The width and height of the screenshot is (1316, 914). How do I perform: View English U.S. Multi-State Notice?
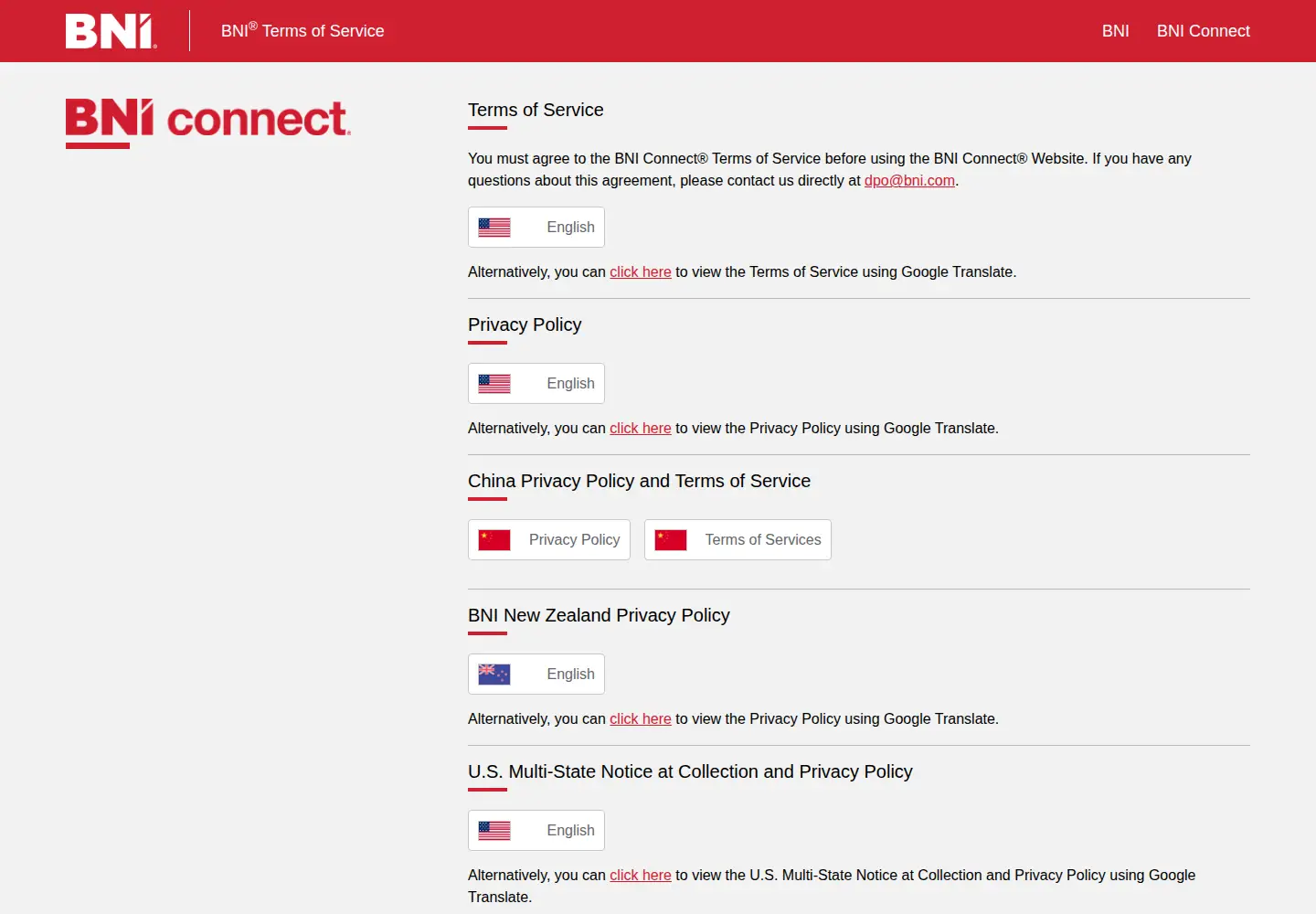(x=536, y=831)
